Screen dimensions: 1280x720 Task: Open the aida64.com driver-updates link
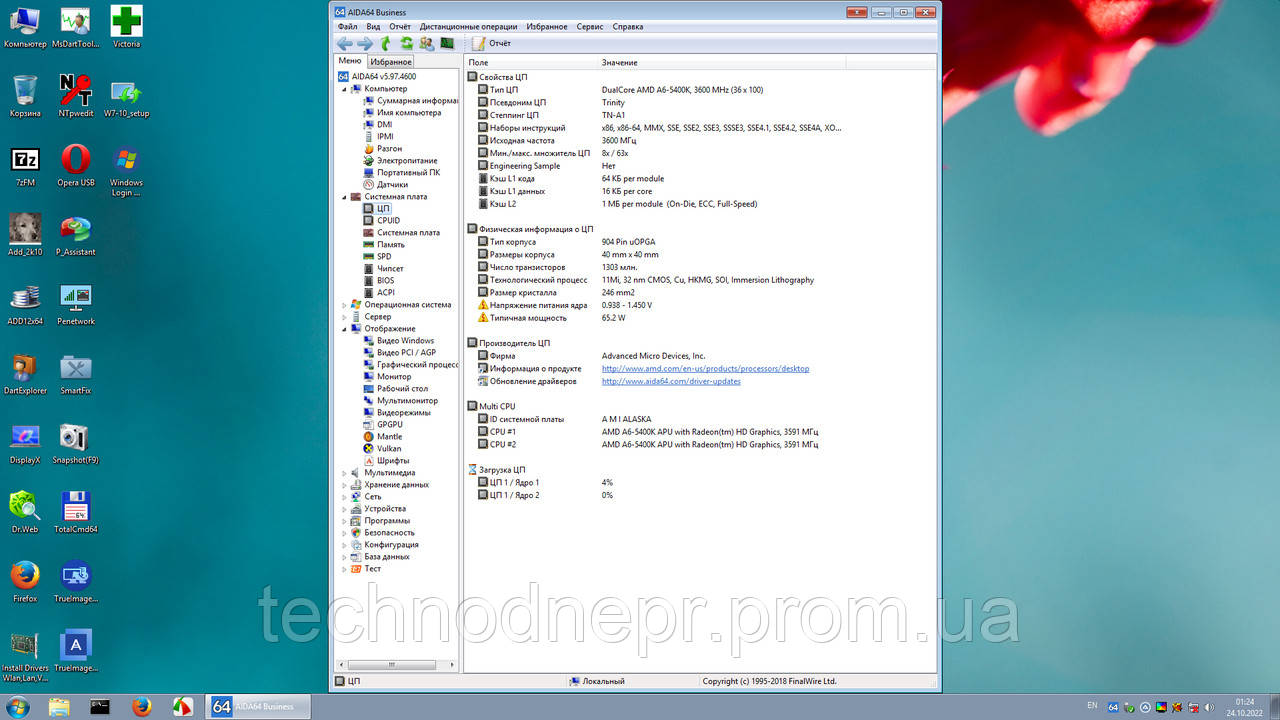point(671,381)
